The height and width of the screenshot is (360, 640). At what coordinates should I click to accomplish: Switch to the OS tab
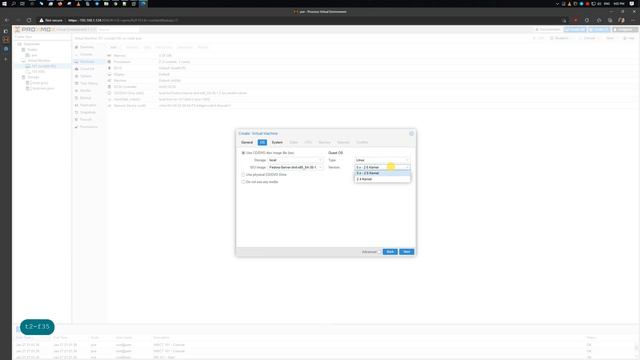[x=262, y=142]
